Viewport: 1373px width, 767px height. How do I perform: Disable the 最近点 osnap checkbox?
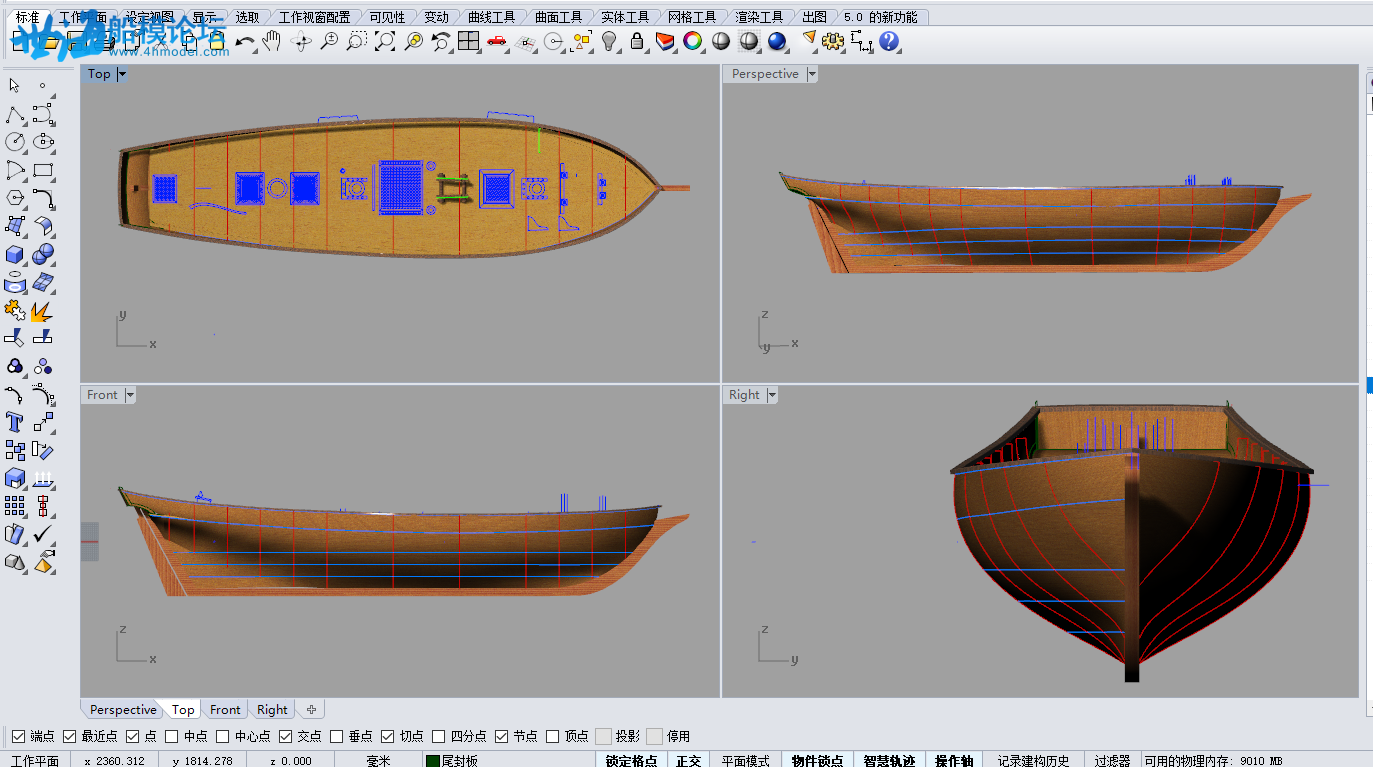70,736
